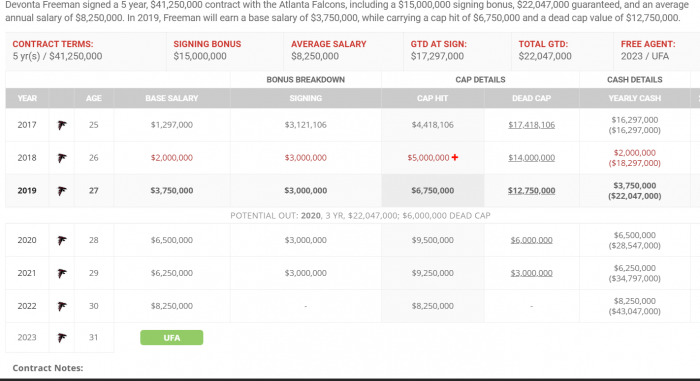Open the $6,000,000 dead cap link
This screenshot has height=381, width=700.
[x=531, y=240]
